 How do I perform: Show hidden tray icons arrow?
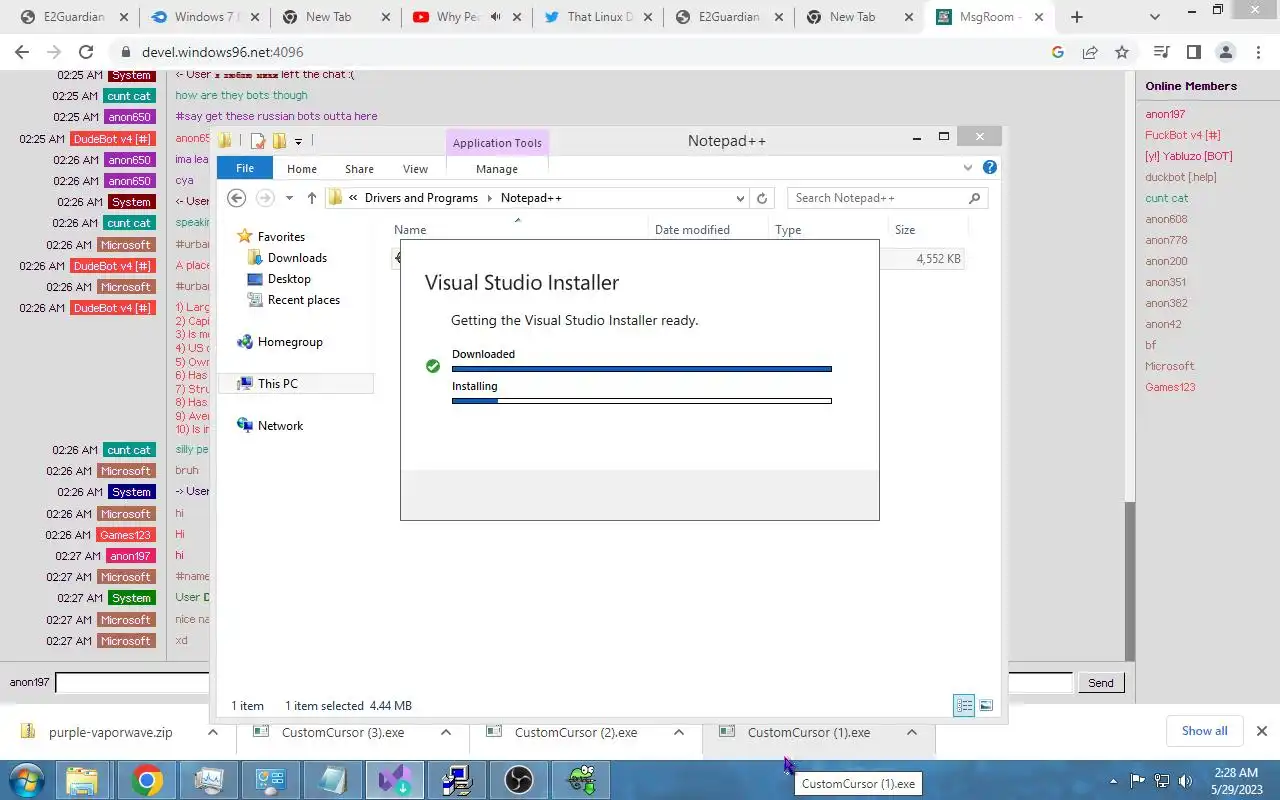(x=1114, y=781)
